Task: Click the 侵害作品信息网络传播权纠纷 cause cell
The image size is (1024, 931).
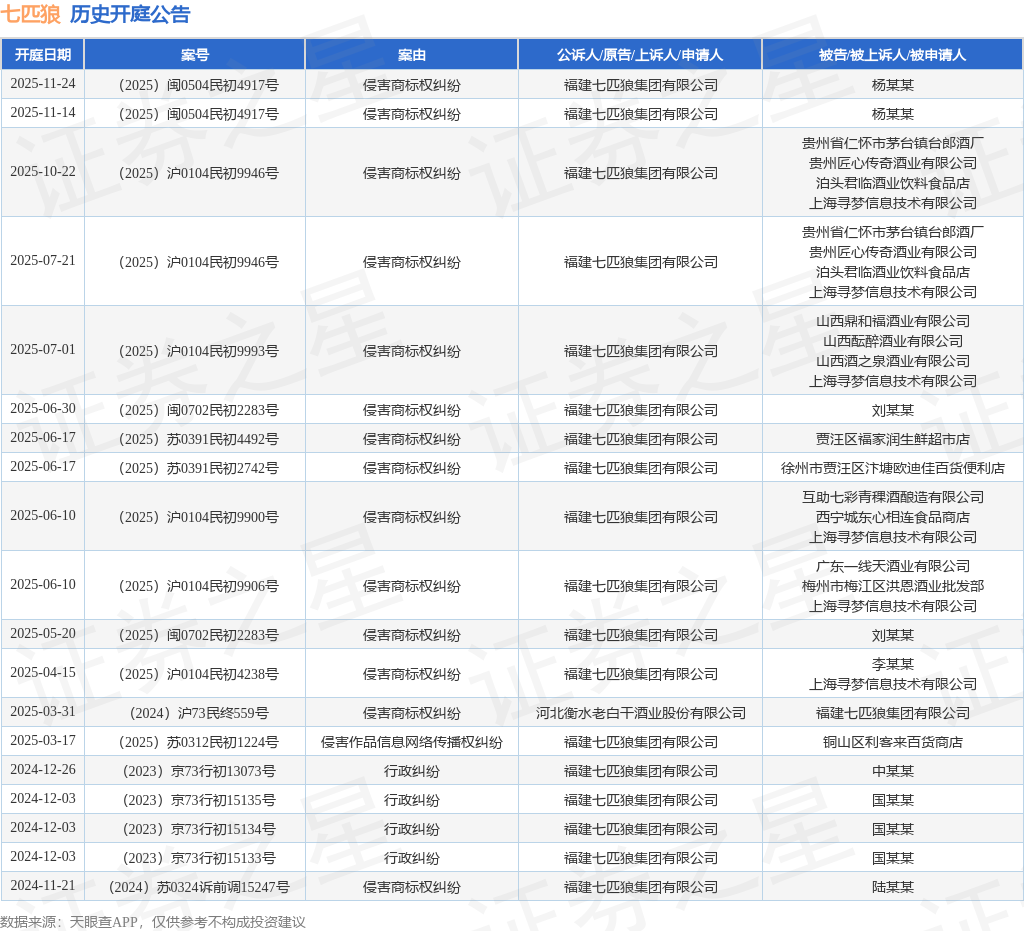Action: coord(411,742)
